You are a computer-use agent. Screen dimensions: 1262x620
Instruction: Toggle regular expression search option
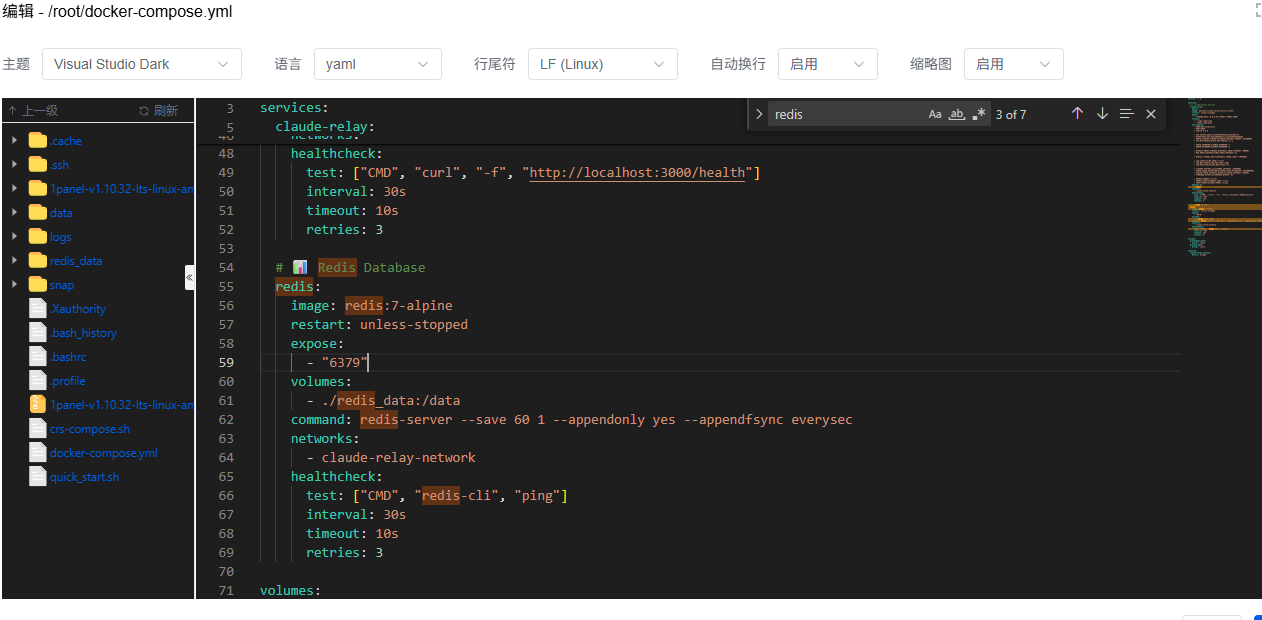tap(979, 114)
